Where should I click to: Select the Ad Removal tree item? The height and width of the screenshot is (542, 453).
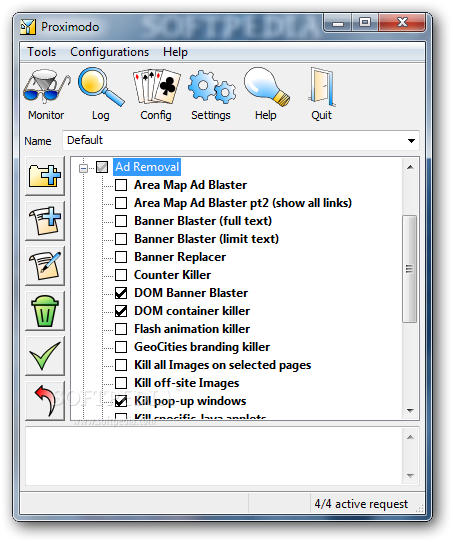(147, 167)
